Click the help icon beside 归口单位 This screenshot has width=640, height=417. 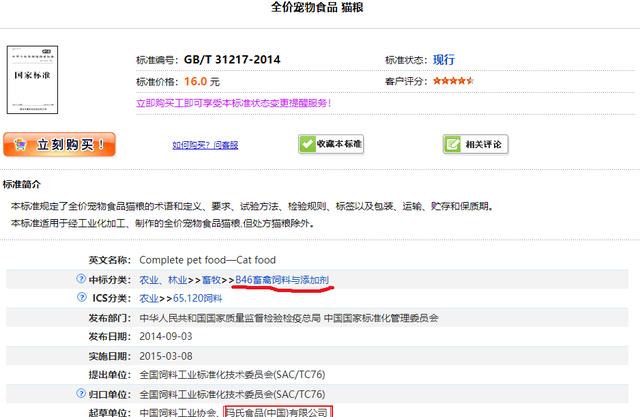[81, 393]
